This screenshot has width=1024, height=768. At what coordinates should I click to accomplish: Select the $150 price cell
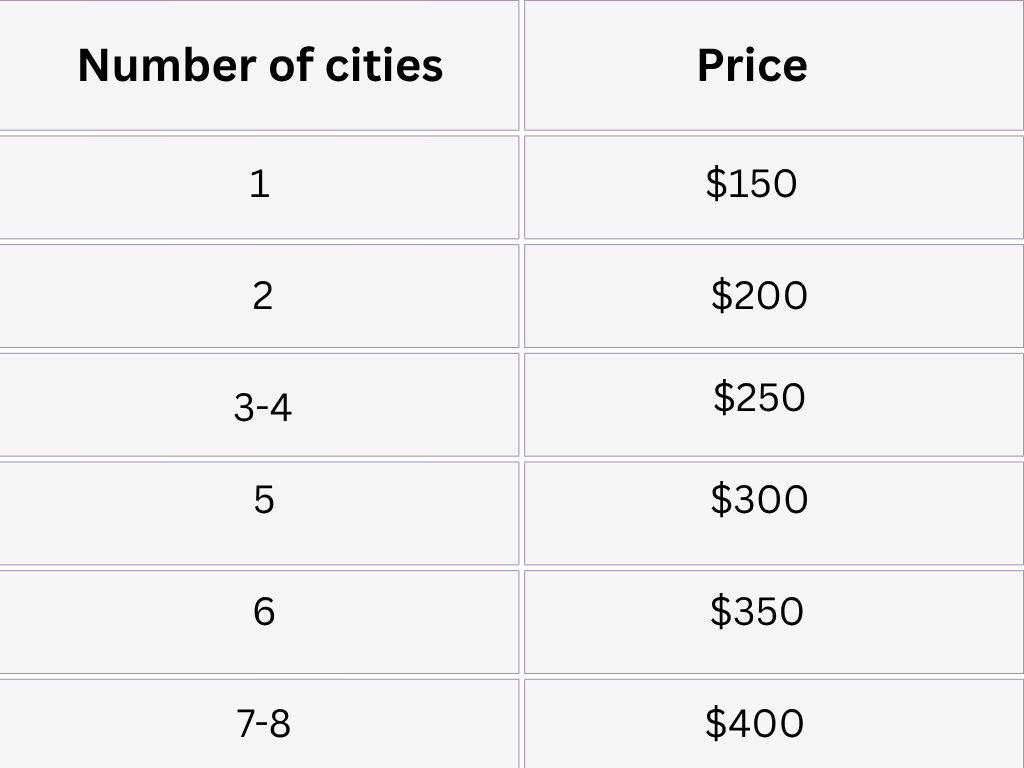tap(751, 184)
